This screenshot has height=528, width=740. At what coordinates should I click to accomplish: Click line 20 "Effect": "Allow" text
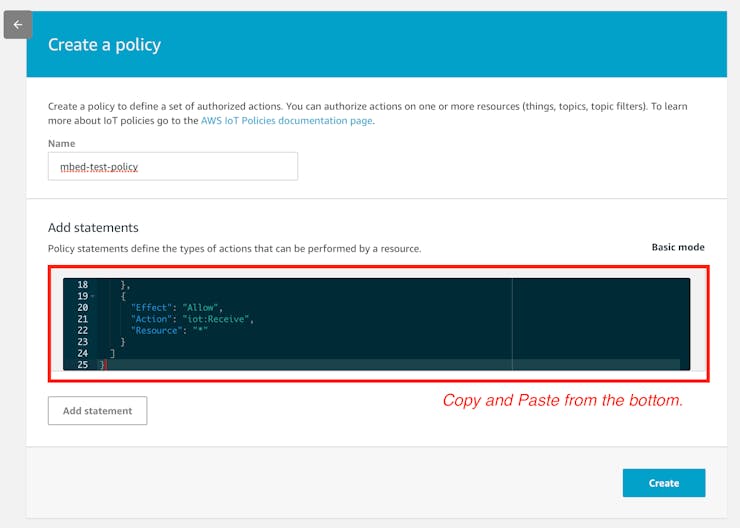177,308
